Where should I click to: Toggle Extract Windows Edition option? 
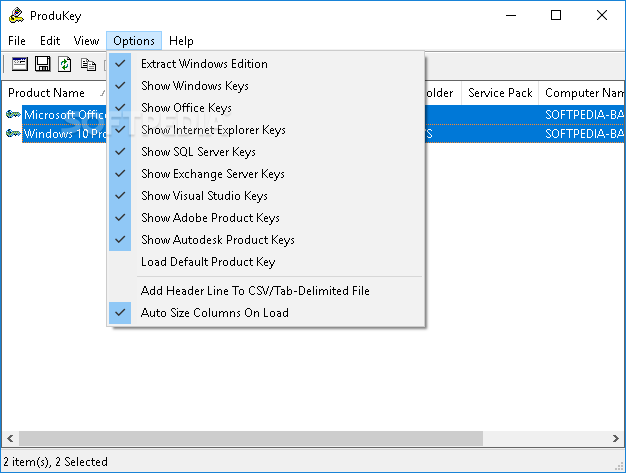[266, 64]
